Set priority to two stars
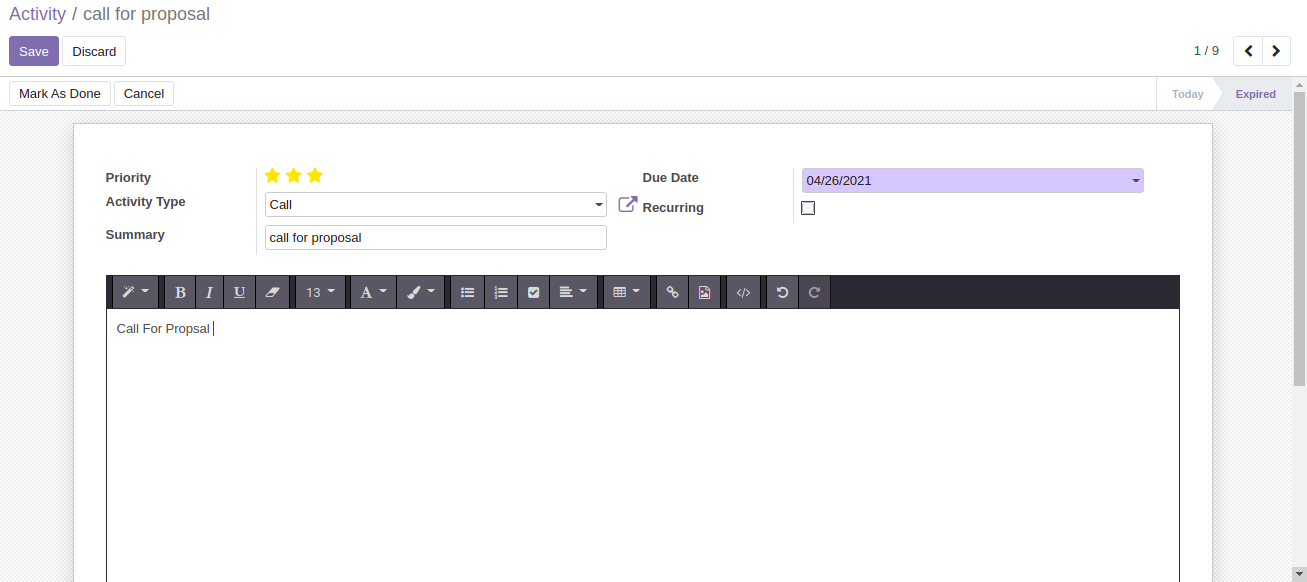1307x582 pixels. (x=293, y=176)
